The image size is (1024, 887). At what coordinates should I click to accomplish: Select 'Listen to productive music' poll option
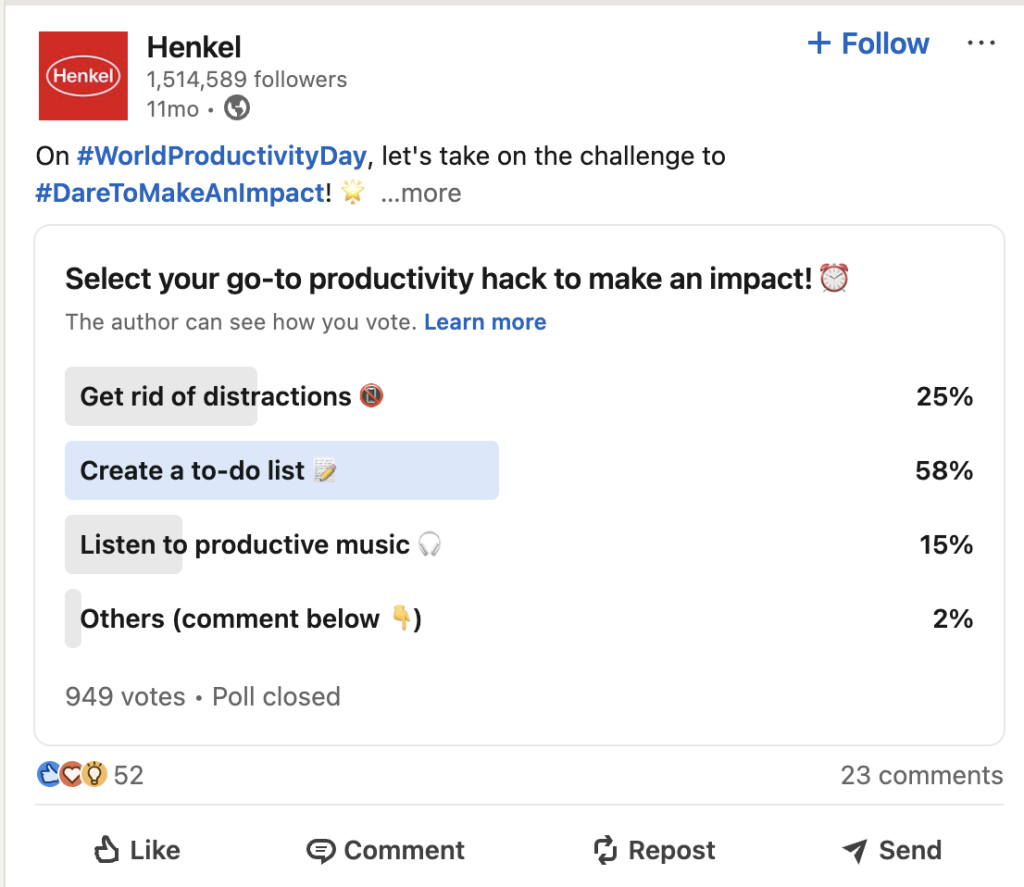click(x=245, y=545)
